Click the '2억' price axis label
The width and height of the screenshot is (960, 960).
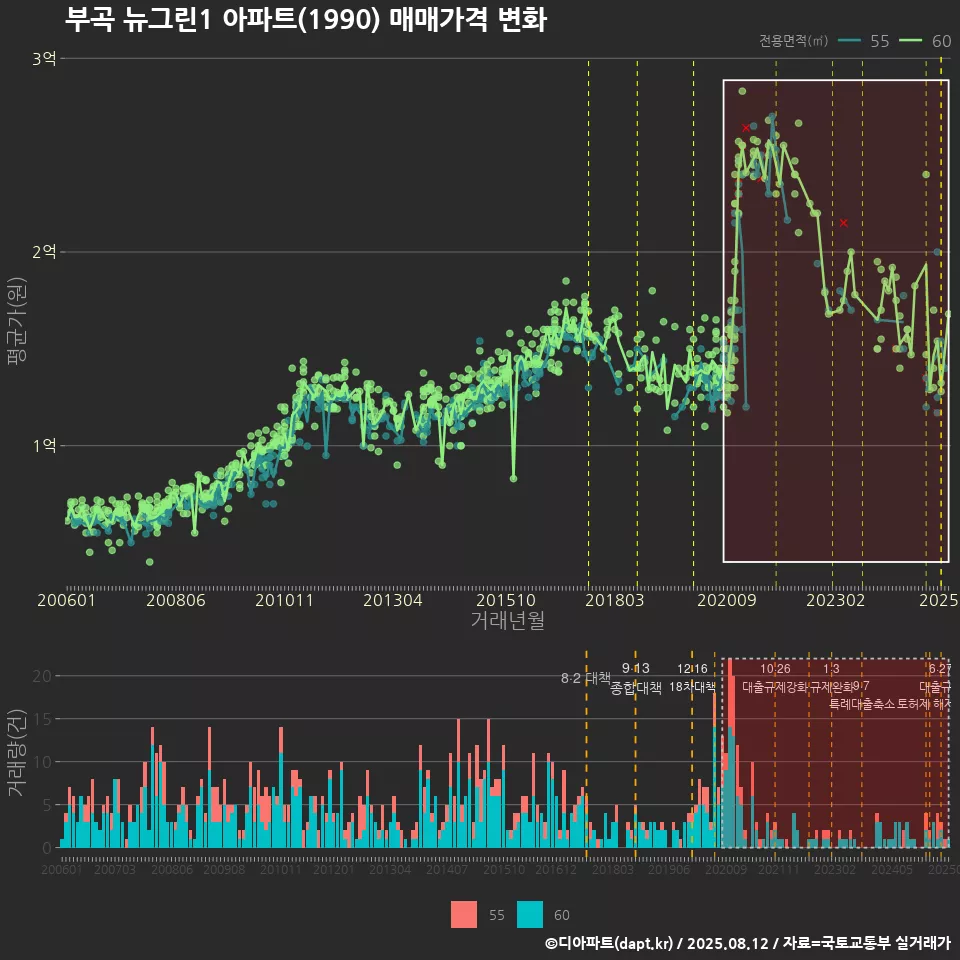coord(44,252)
